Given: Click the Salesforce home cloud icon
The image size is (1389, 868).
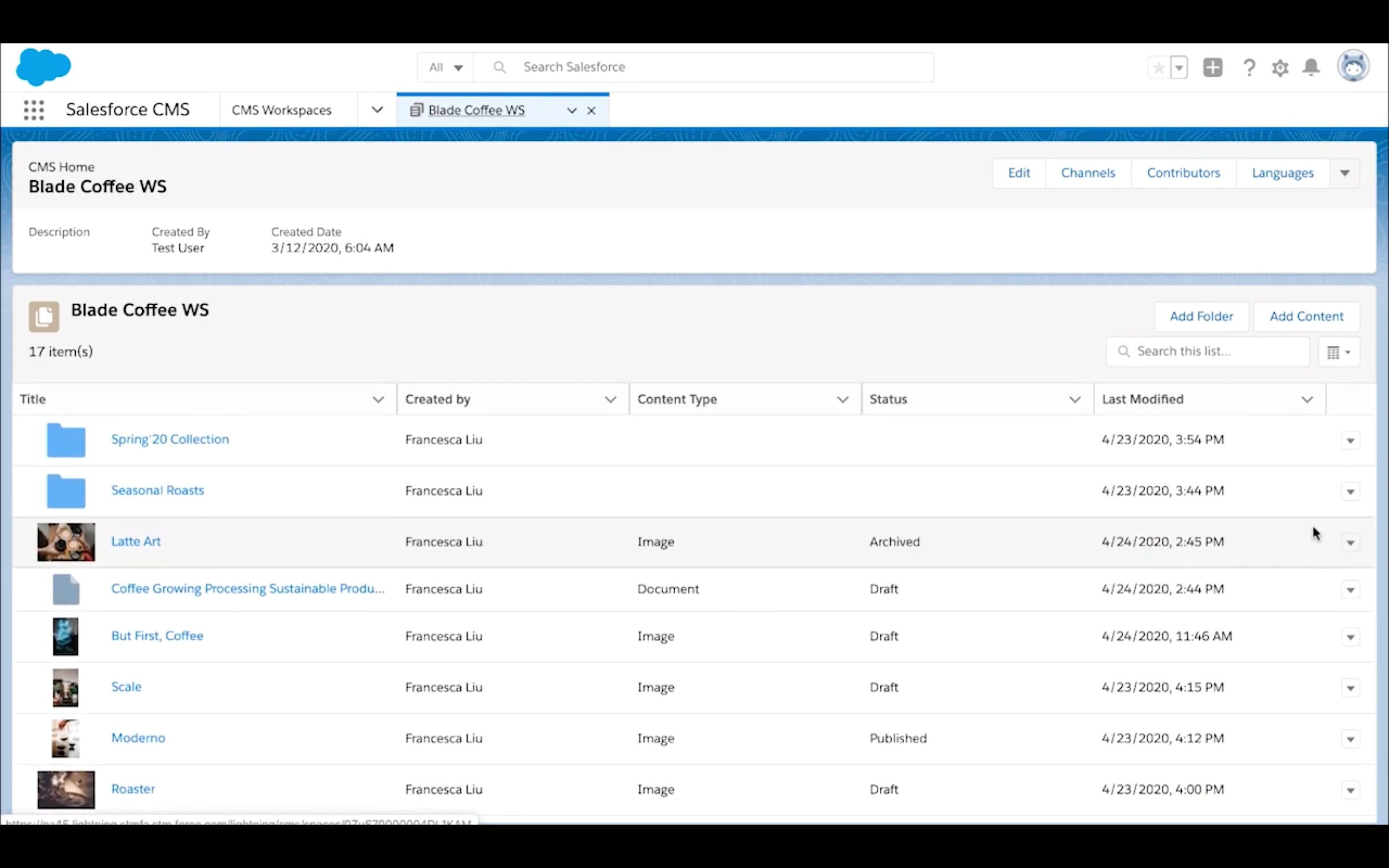Looking at the screenshot, I should (43, 66).
